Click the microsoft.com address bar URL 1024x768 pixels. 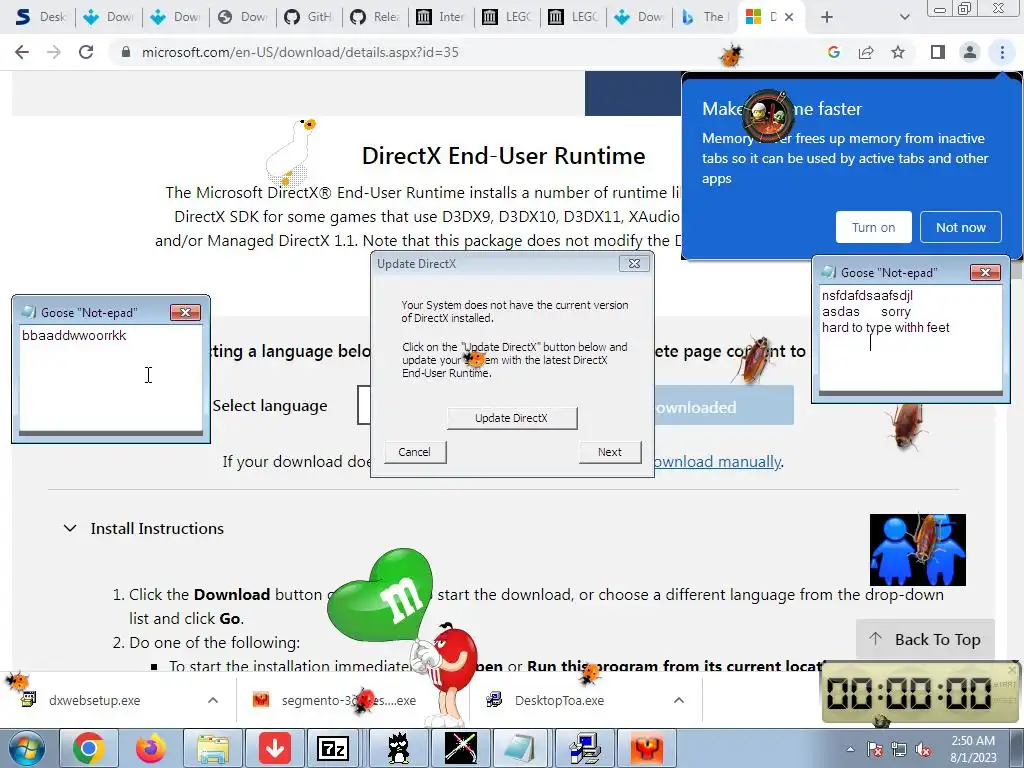pos(300,52)
